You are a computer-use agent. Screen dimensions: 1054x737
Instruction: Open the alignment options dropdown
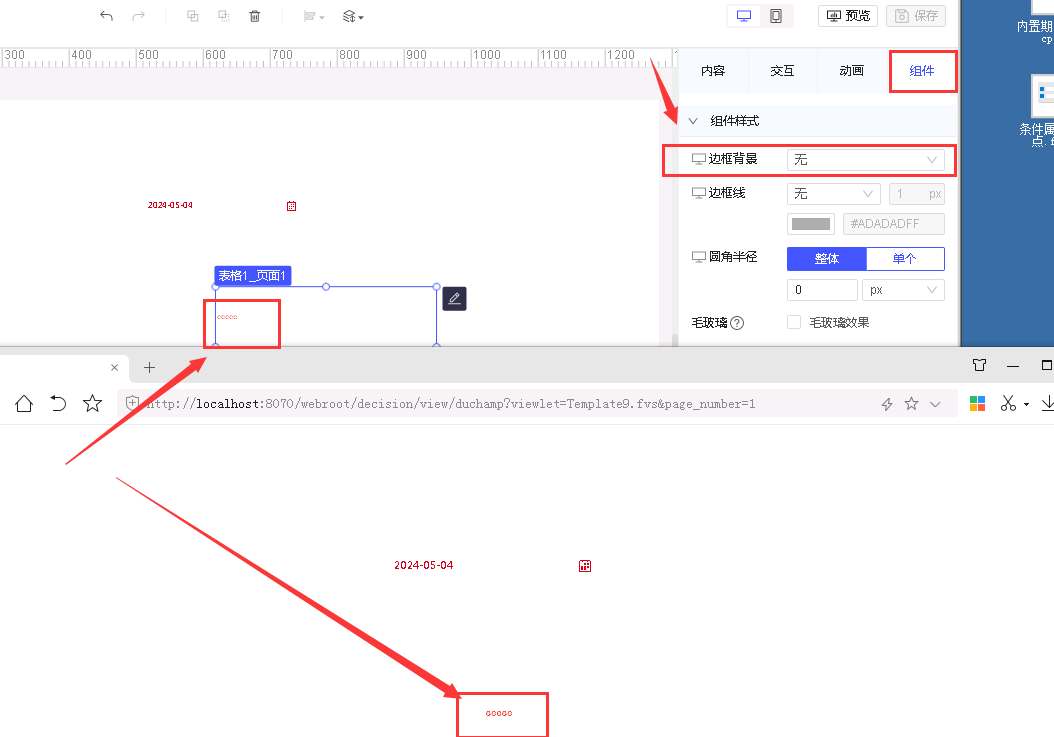314,16
